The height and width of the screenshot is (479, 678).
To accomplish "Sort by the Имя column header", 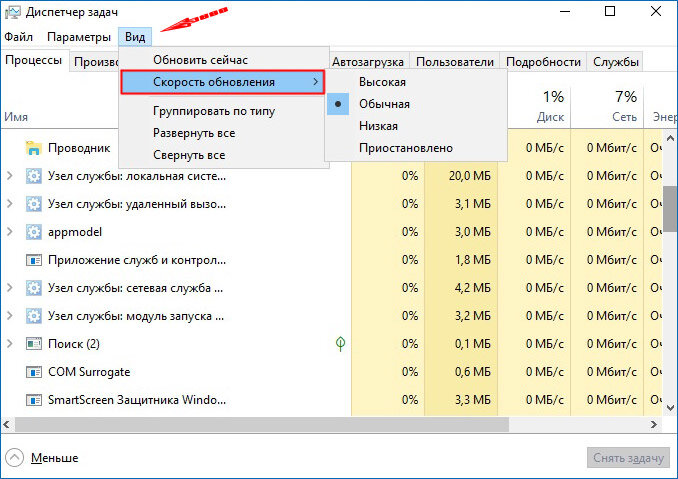I will [16, 117].
